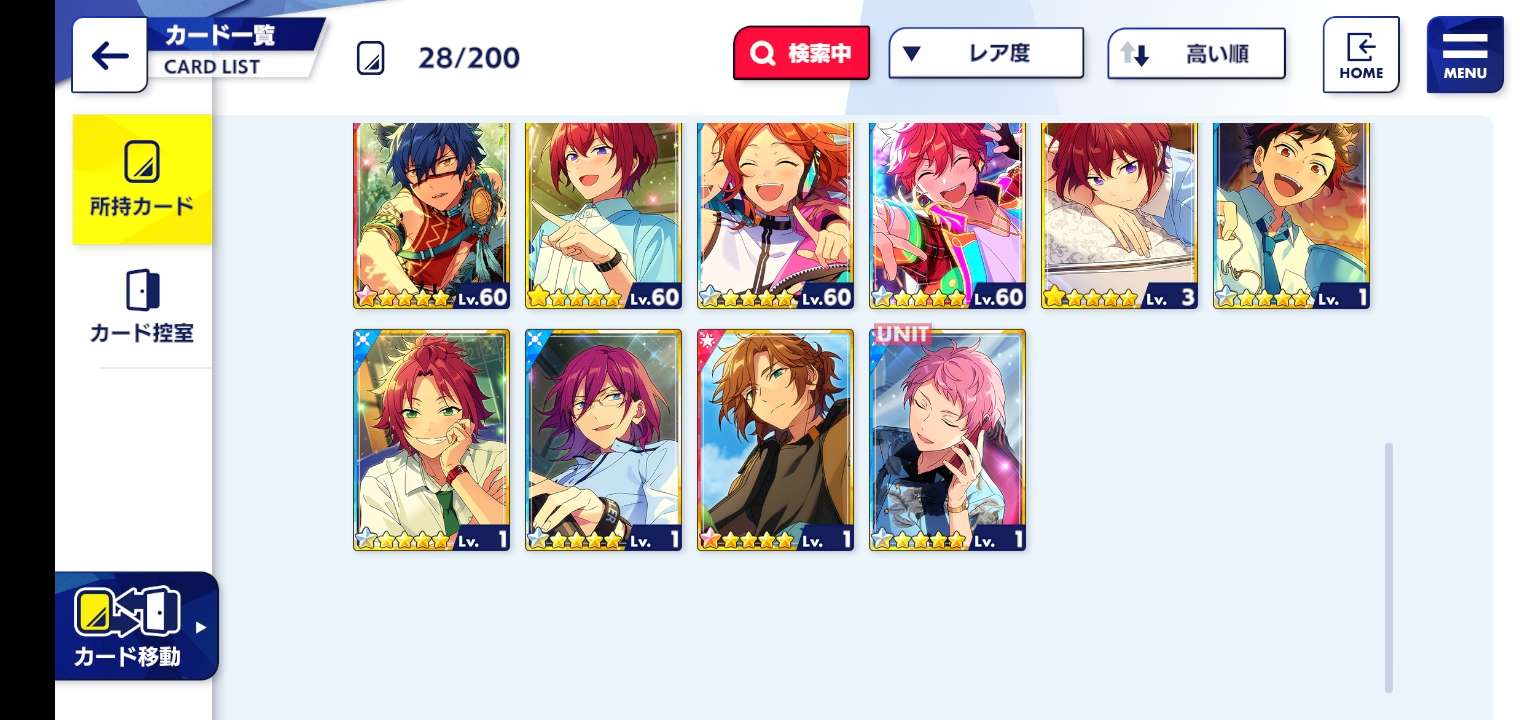
Task: Go back with the left arrow button
Action: pyautogui.click(x=109, y=55)
